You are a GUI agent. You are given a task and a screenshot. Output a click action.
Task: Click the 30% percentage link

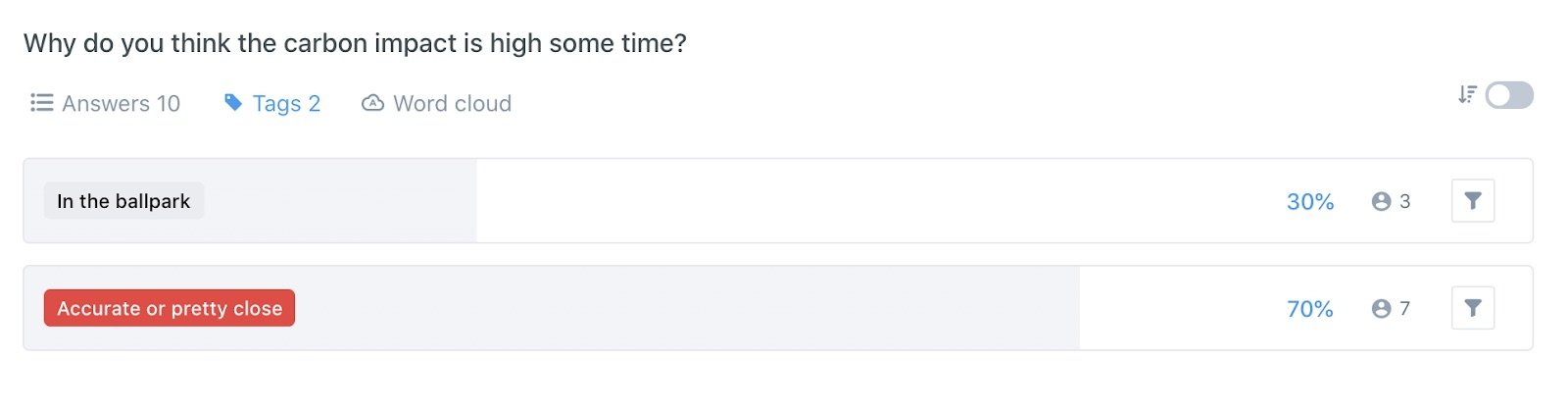point(1310,201)
